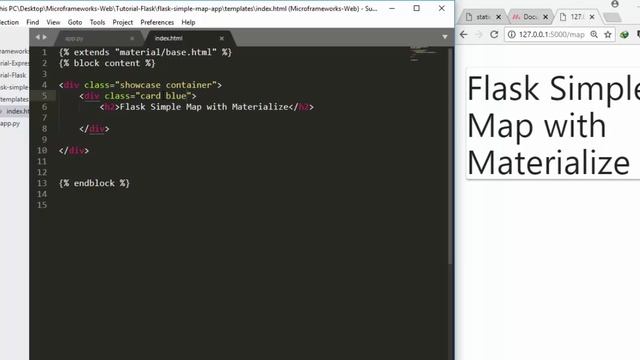This screenshot has height=360, width=640.
Task: Reload the page in Chrome
Action: point(494,35)
